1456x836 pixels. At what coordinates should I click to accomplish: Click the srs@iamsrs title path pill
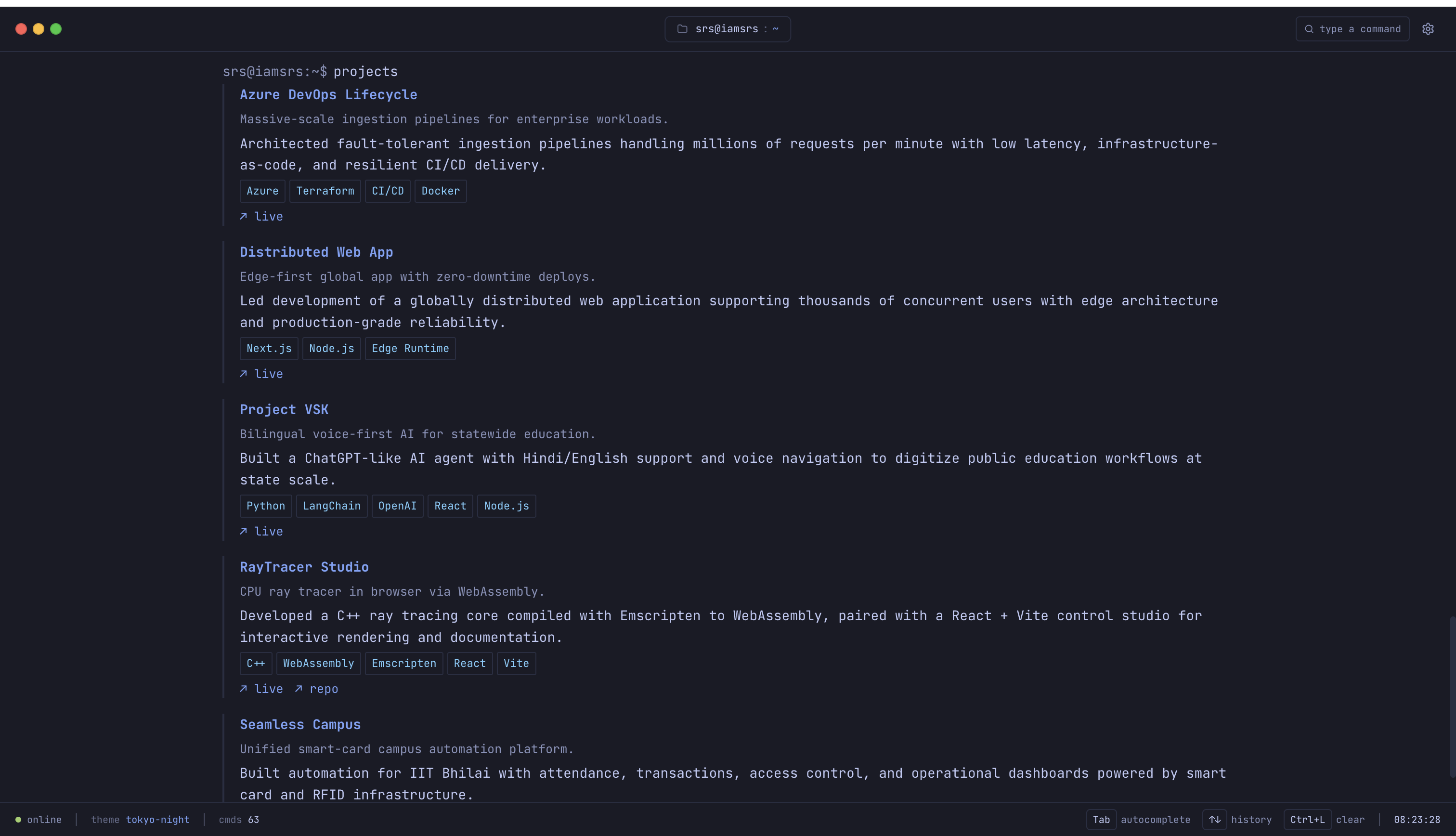[x=727, y=29]
